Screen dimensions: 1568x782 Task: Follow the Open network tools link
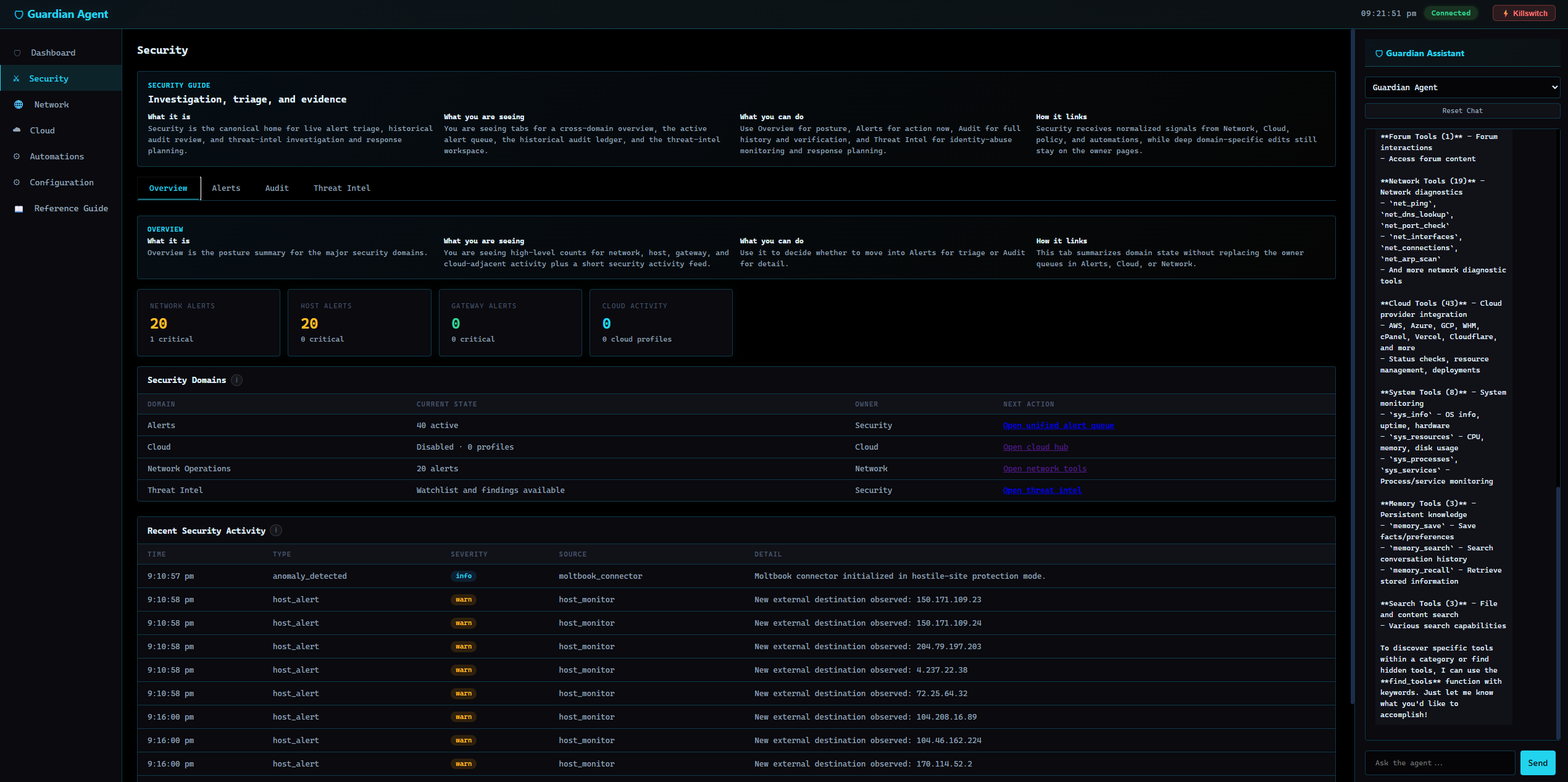point(1045,469)
